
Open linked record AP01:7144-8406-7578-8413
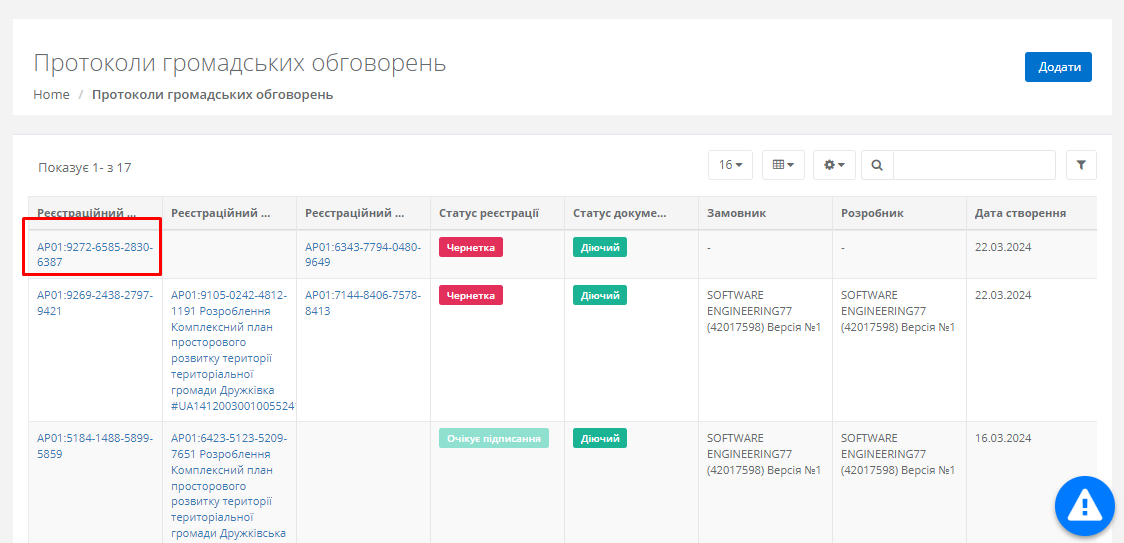coord(362,303)
